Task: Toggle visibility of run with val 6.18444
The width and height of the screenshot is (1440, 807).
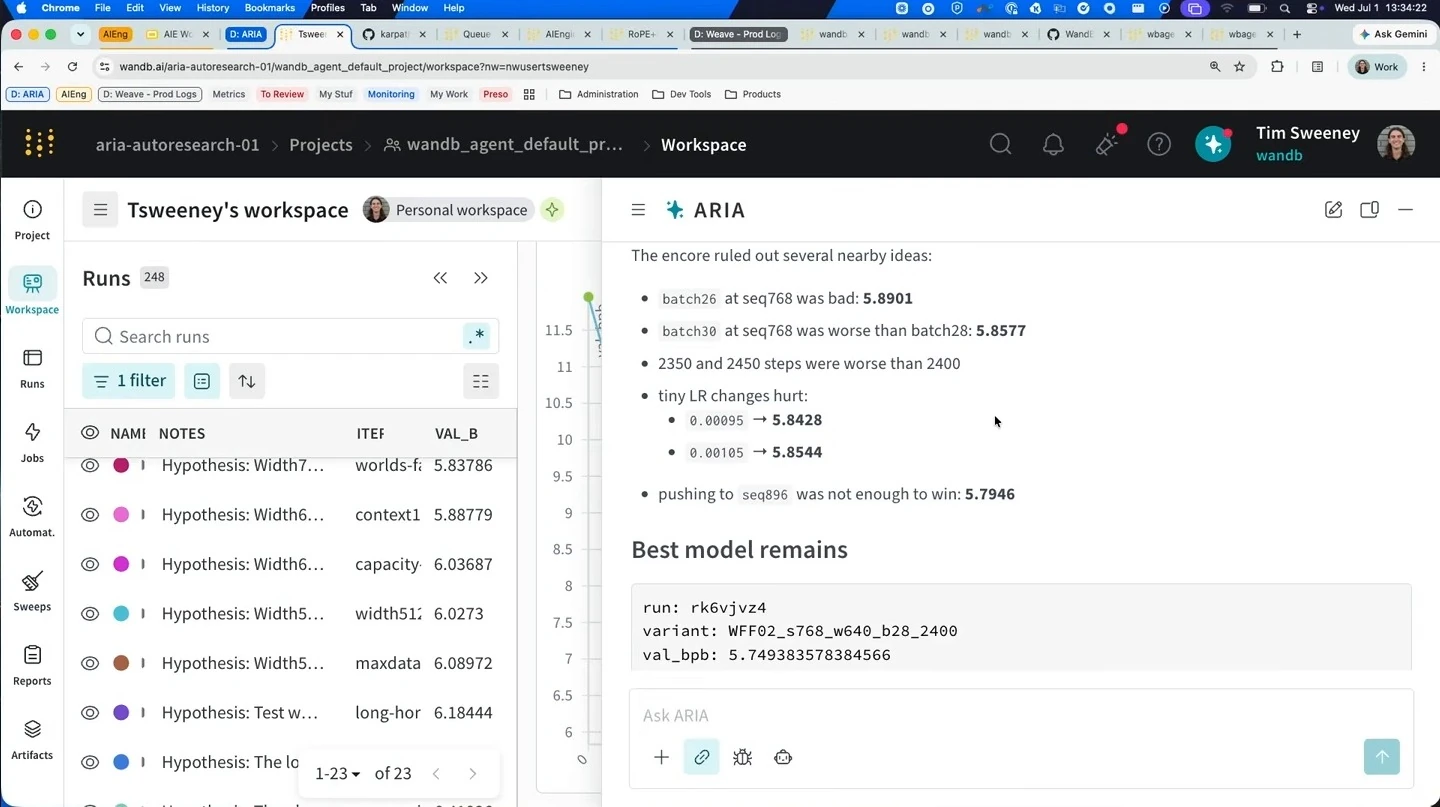Action: (x=90, y=713)
